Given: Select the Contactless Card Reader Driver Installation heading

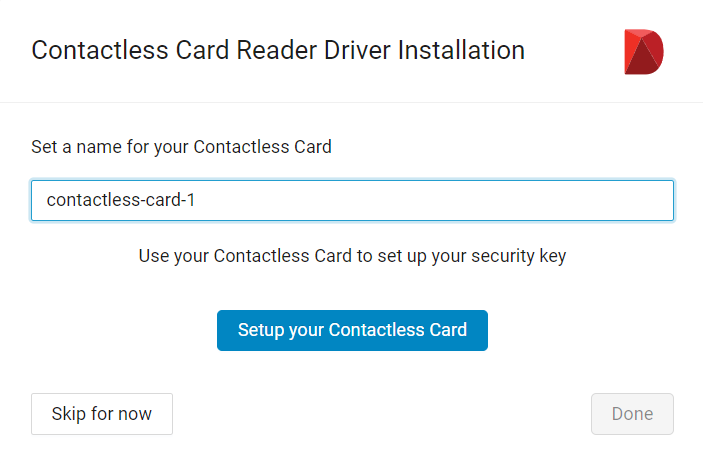Looking at the screenshot, I should tap(278, 50).
